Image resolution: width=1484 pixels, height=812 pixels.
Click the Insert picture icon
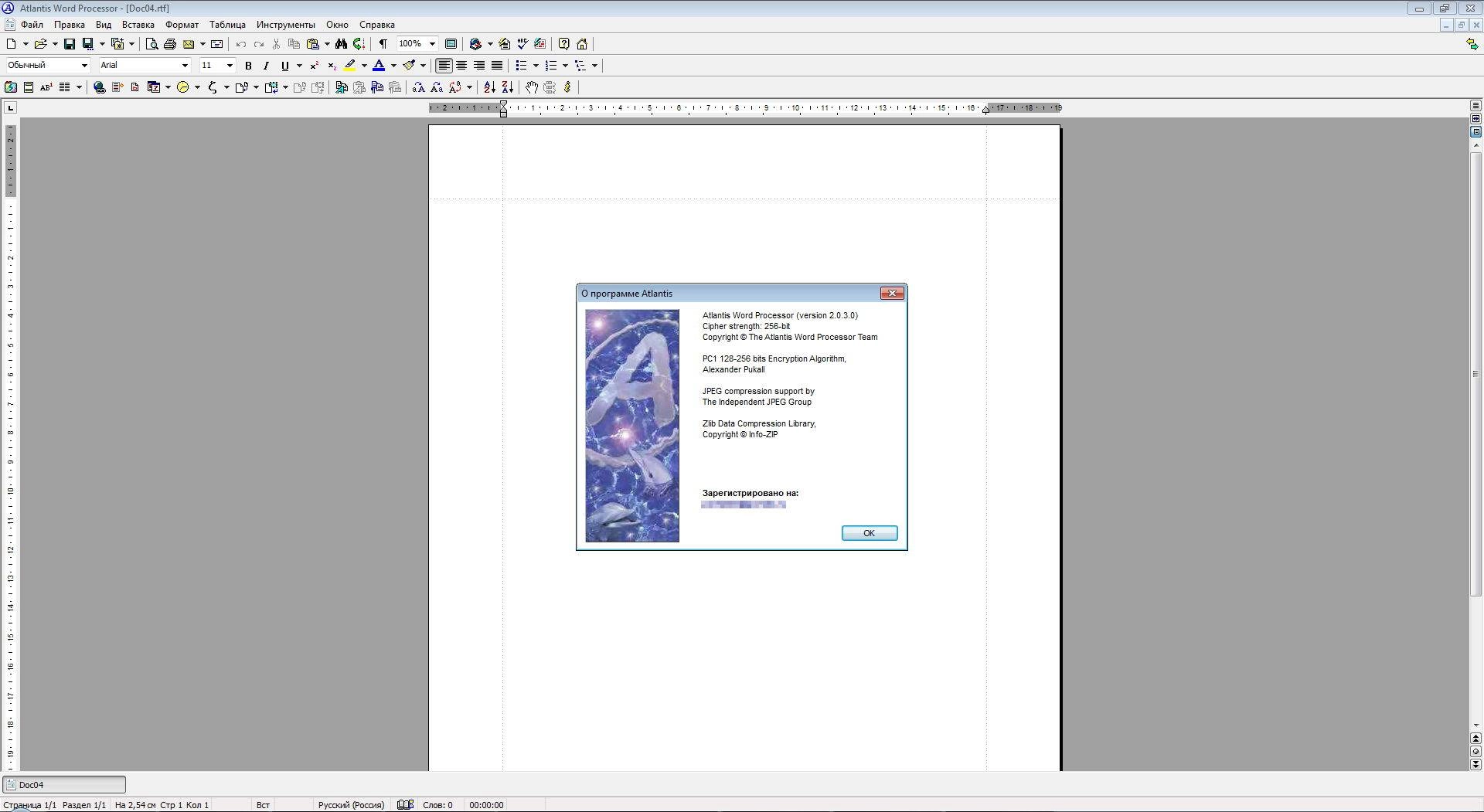pos(11,87)
